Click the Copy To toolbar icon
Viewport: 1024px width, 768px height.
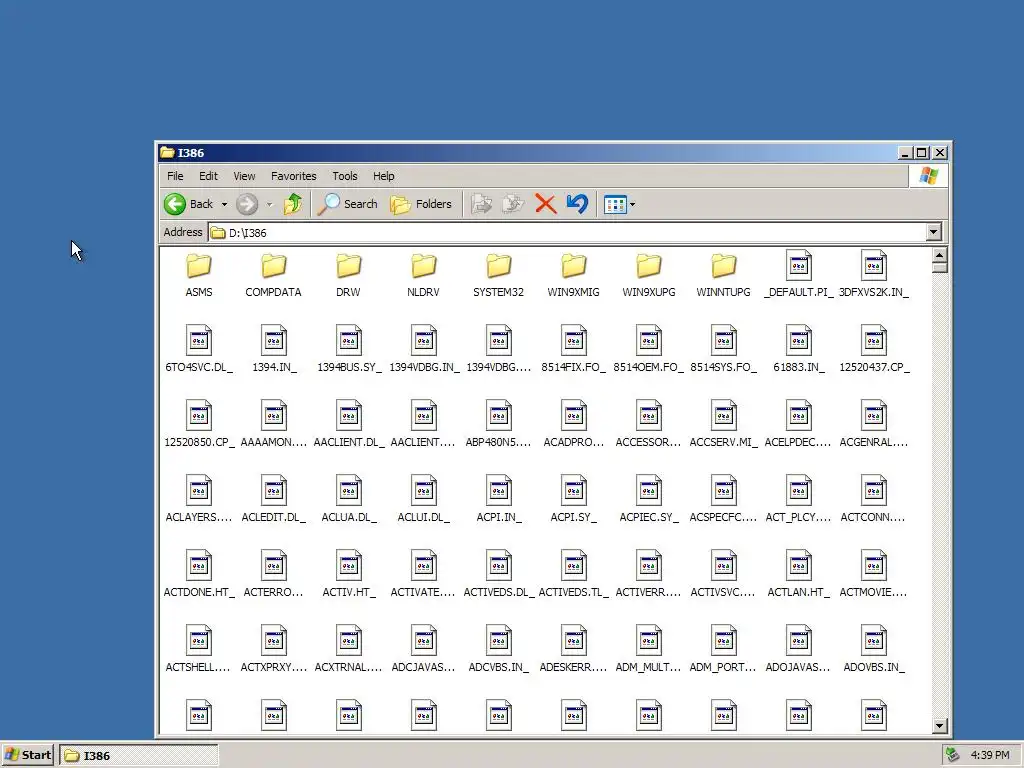(513, 204)
